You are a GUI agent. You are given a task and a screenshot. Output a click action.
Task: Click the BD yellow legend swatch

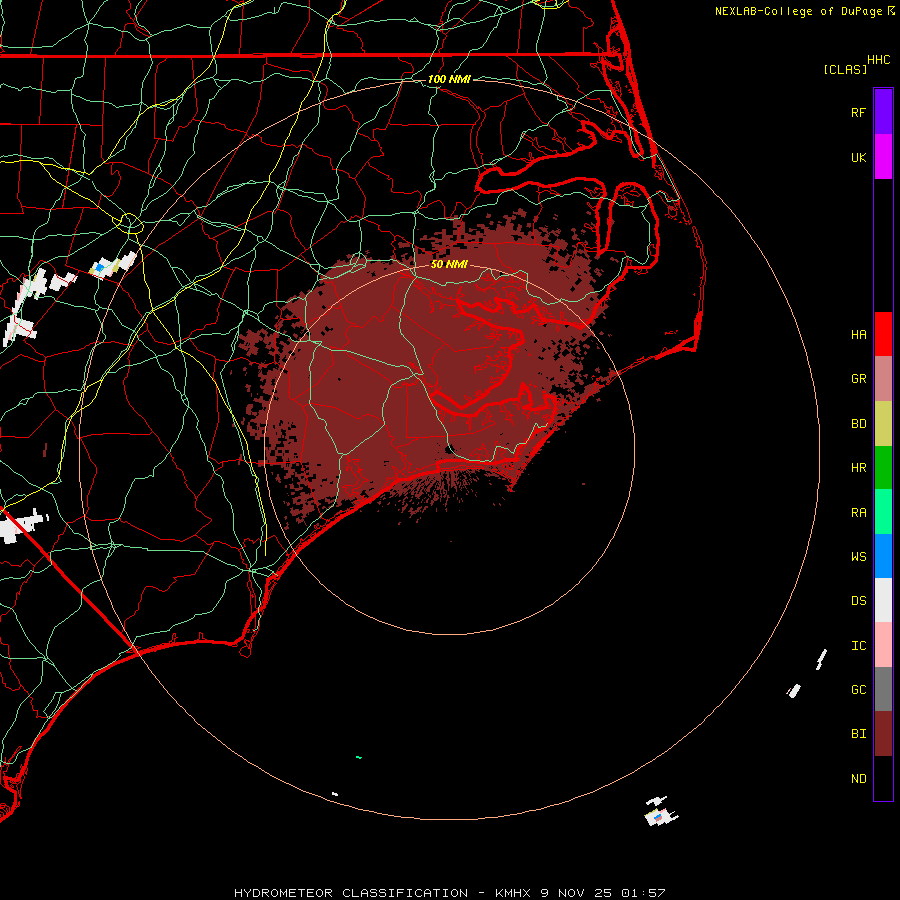pos(883,424)
